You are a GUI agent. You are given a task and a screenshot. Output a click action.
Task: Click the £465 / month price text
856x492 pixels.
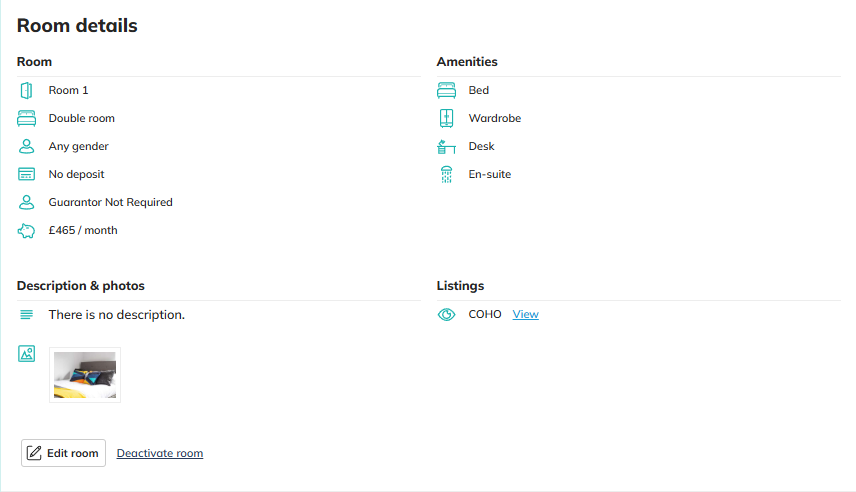pyautogui.click(x=83, y=230)
